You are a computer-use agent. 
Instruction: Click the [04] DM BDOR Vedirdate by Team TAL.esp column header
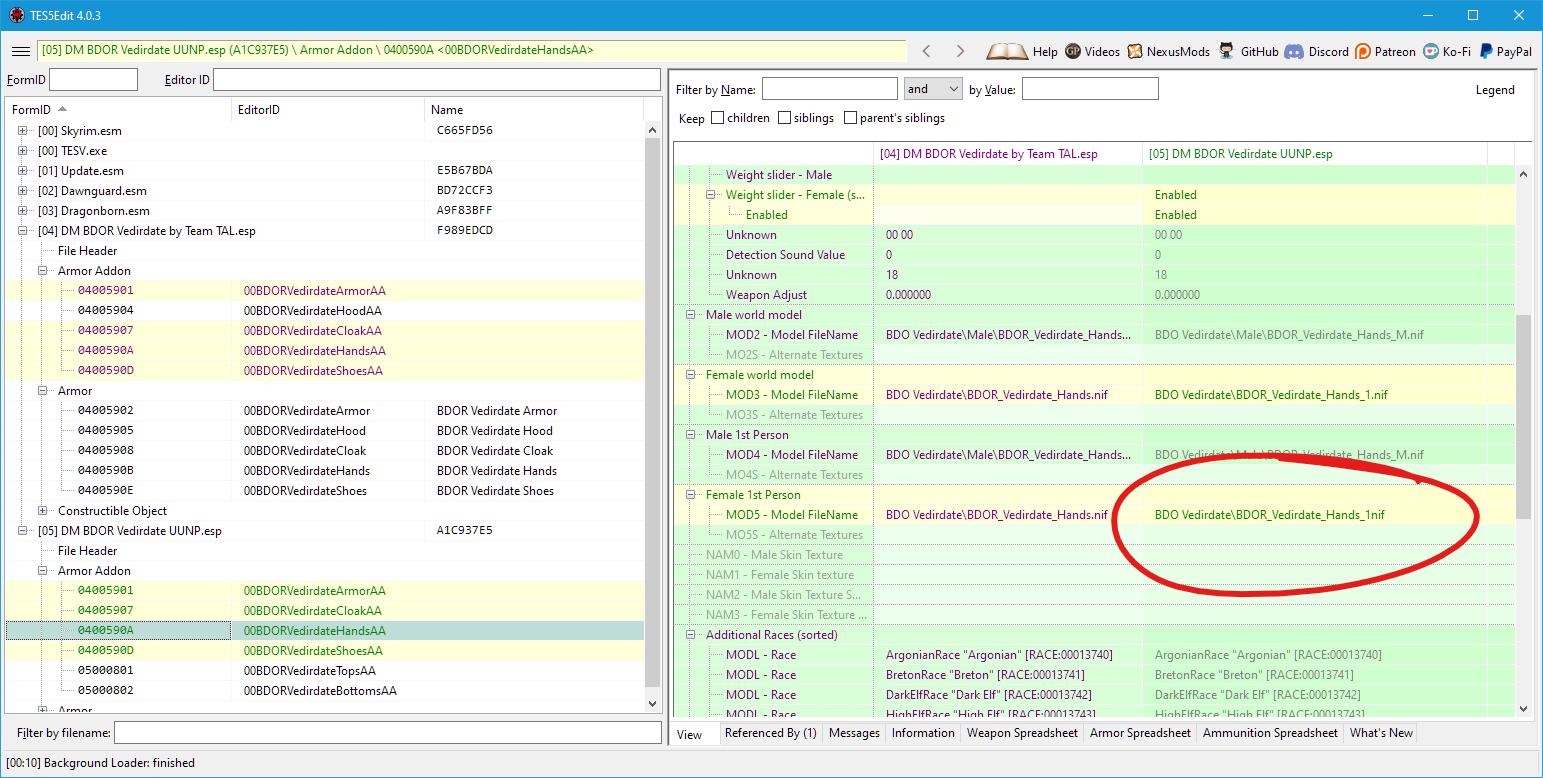pyautogui.click(x=1008, y=154)
